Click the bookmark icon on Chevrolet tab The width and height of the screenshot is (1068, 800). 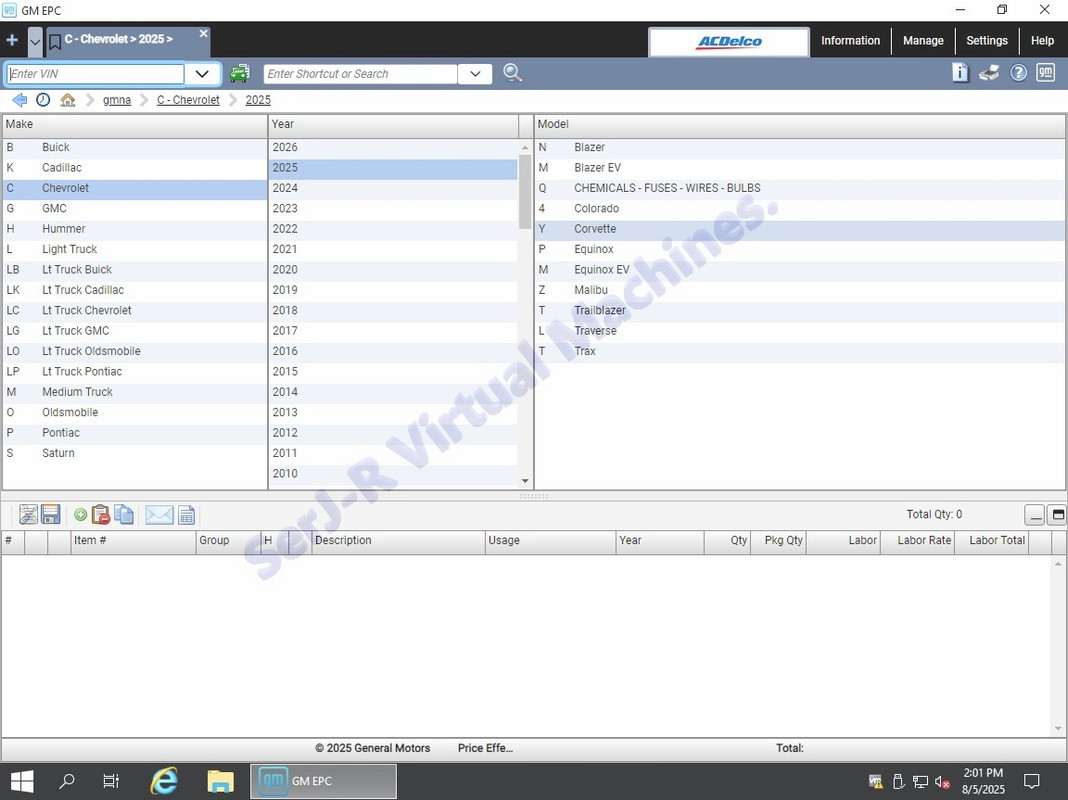pyautogui.click(x=54, y=42)
